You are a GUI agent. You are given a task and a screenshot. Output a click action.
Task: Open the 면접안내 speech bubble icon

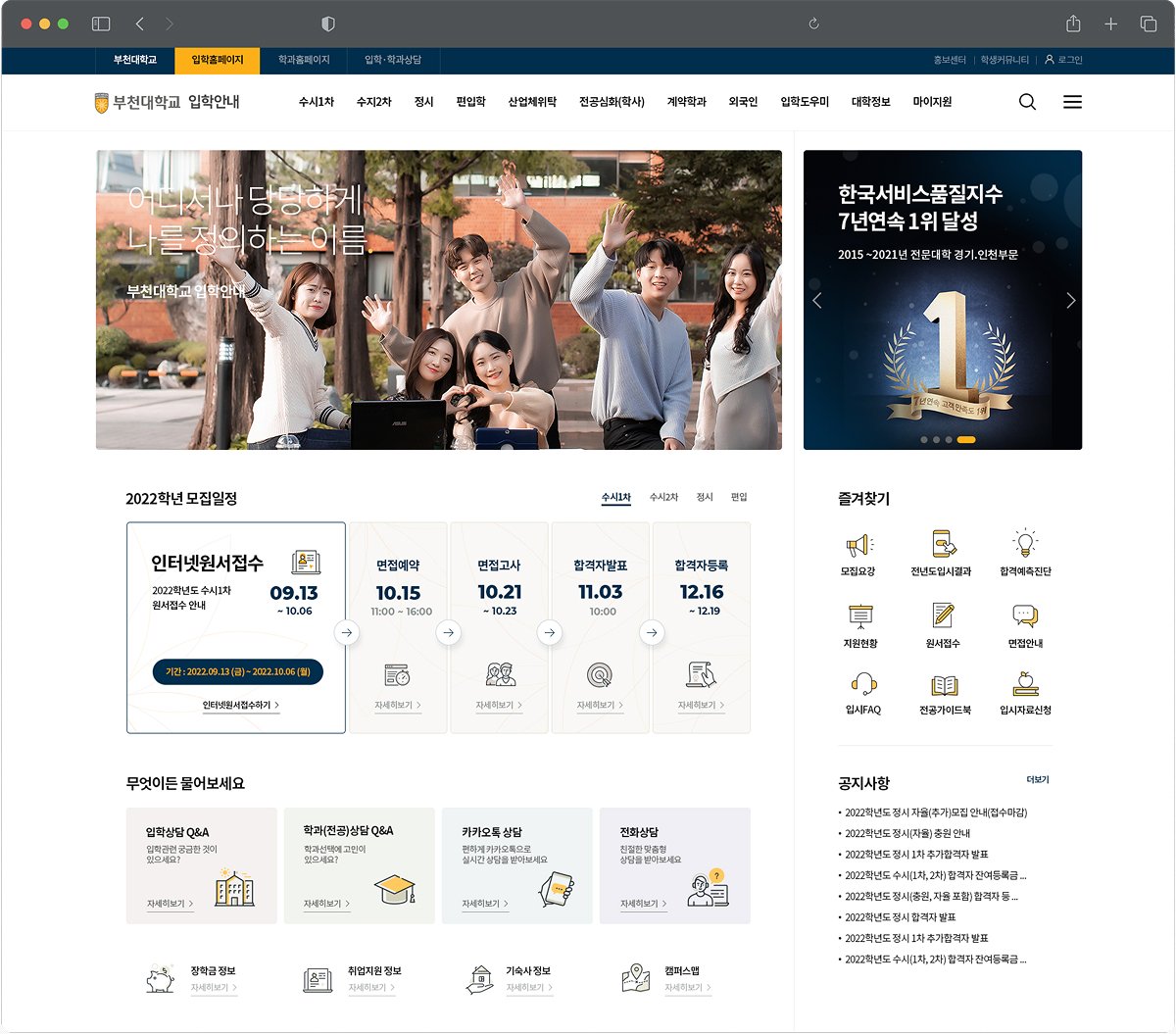click(x=1025, y=615)
